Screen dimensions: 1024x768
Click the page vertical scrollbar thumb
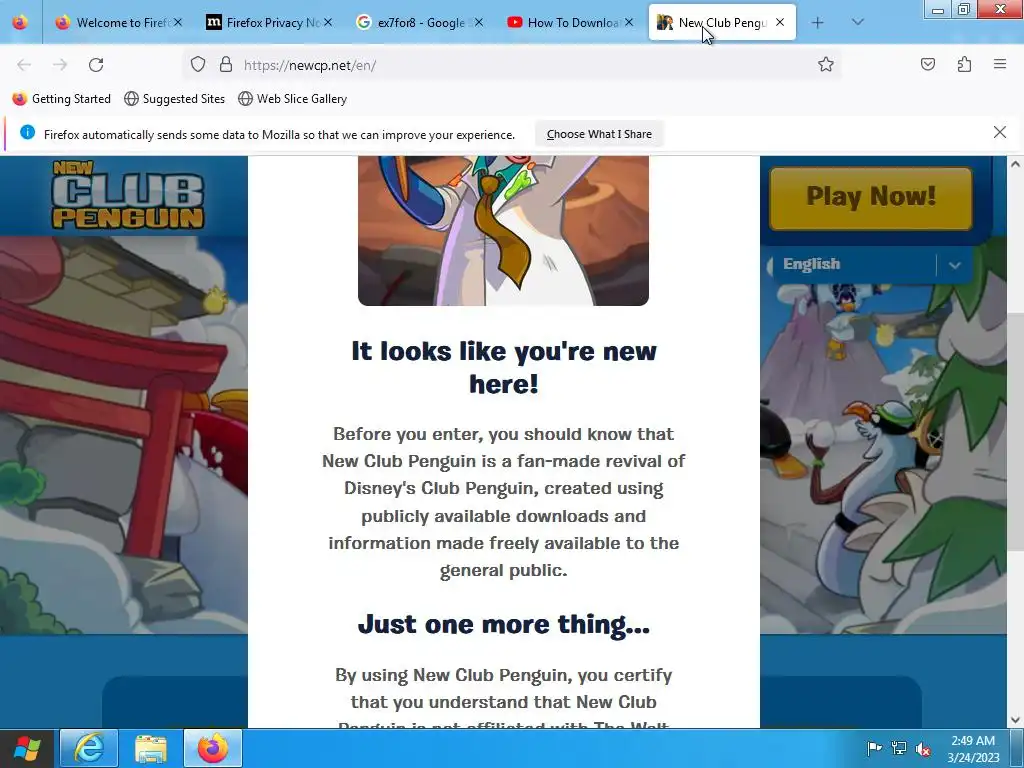pyautogui.click(x=1015, y=431)
